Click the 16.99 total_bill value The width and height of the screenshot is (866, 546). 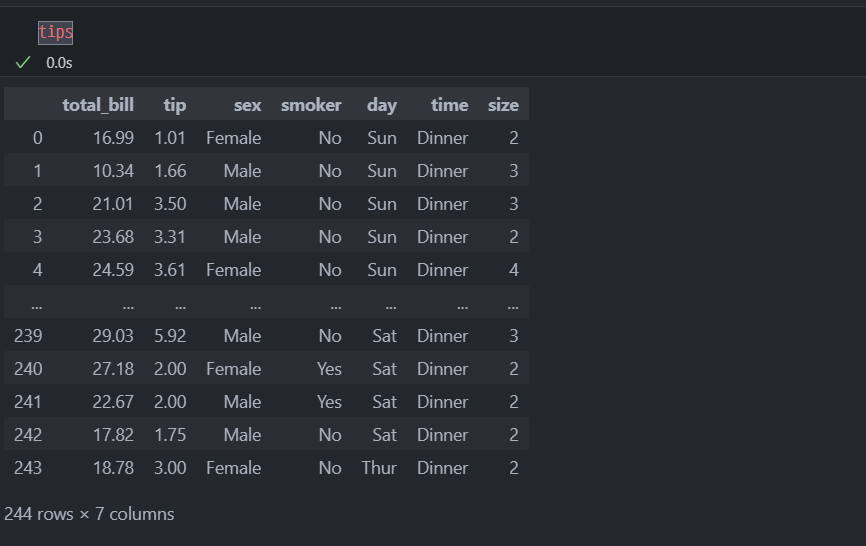coord(113,137)
